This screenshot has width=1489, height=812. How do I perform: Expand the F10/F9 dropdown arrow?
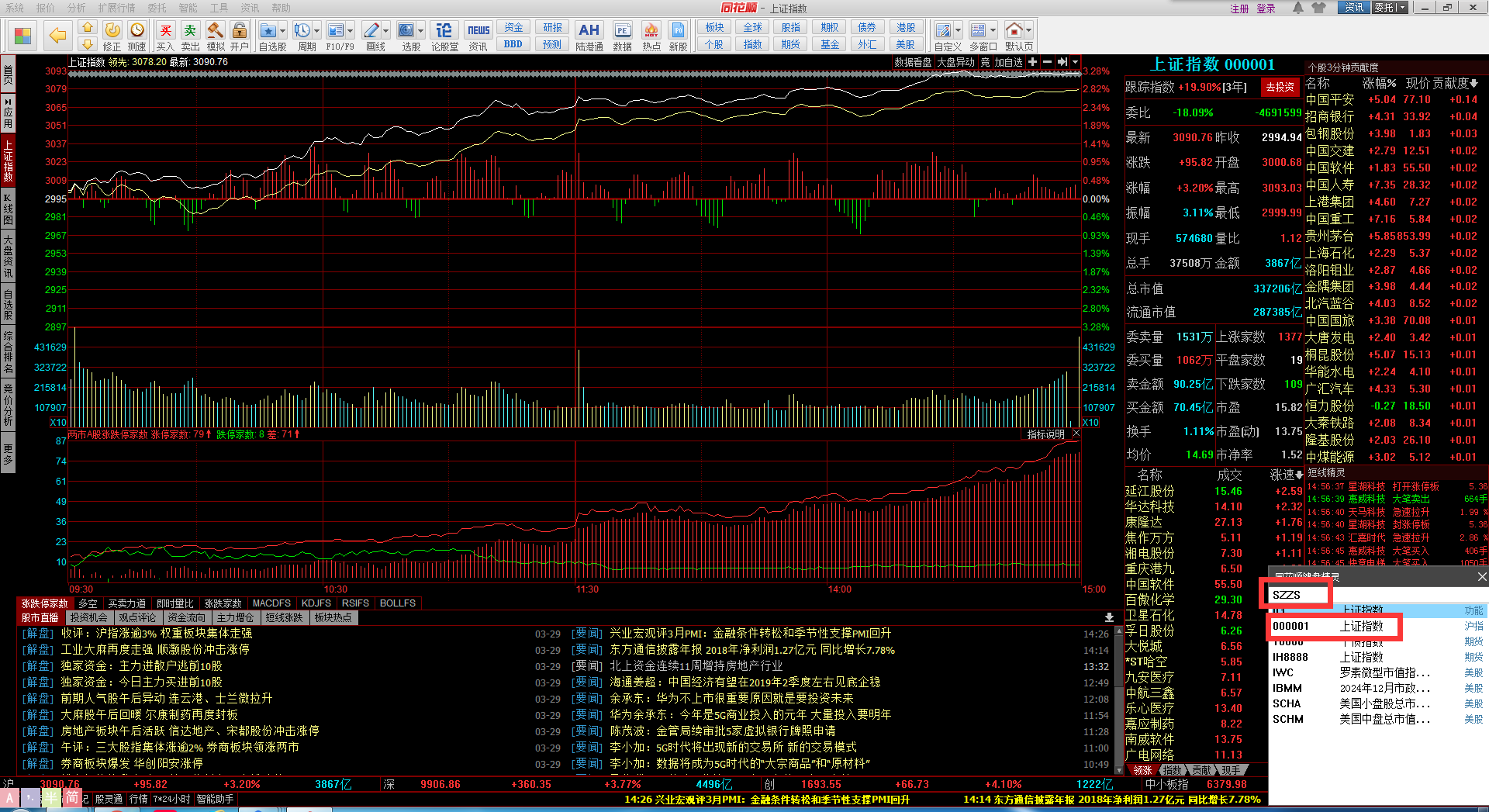351,31
